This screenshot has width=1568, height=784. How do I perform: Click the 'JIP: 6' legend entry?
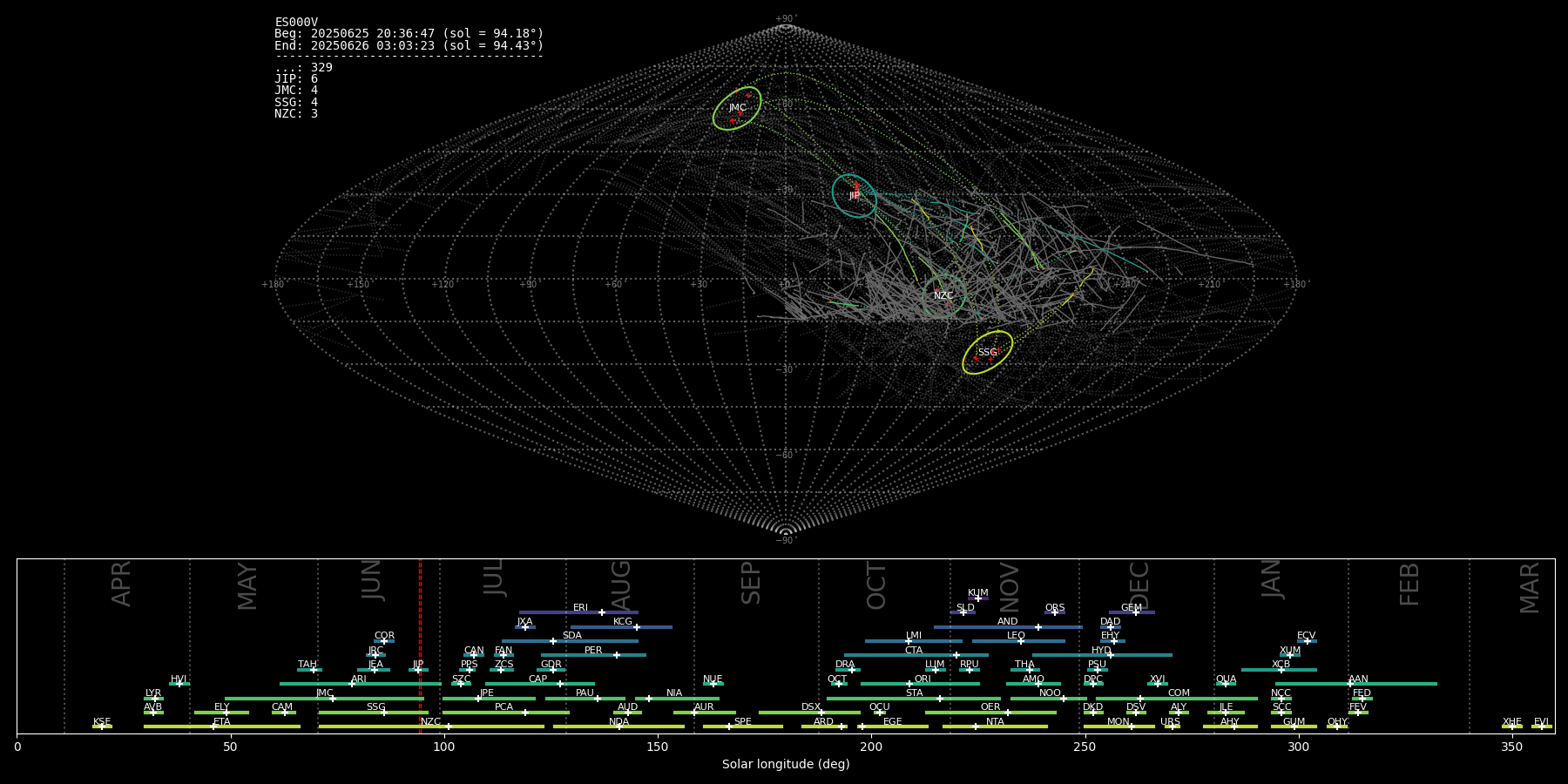[x=296, y=79]
